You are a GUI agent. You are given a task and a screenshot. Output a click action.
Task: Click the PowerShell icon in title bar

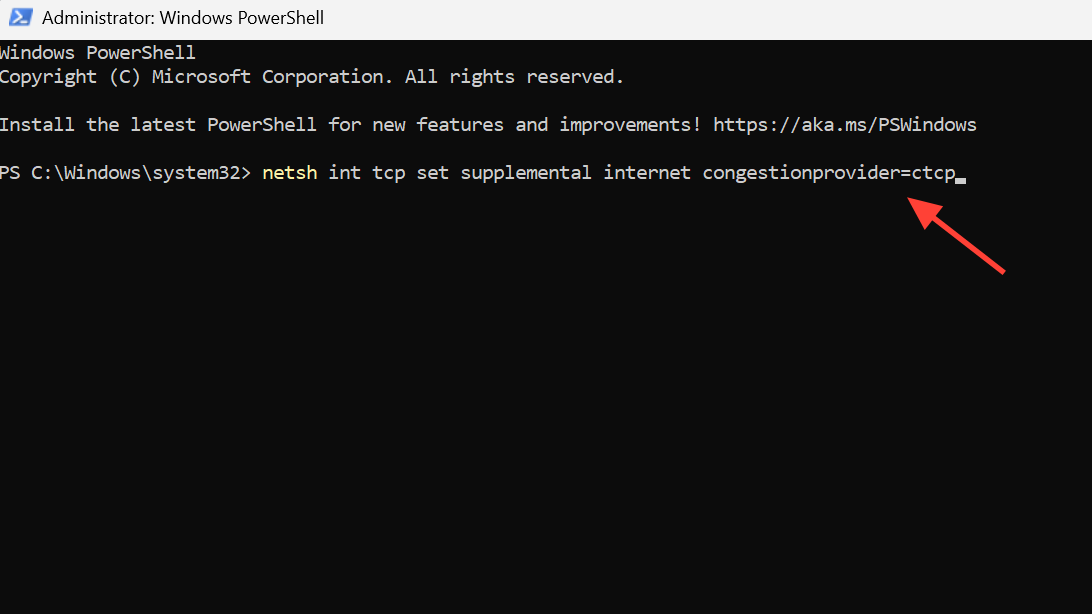19,18
